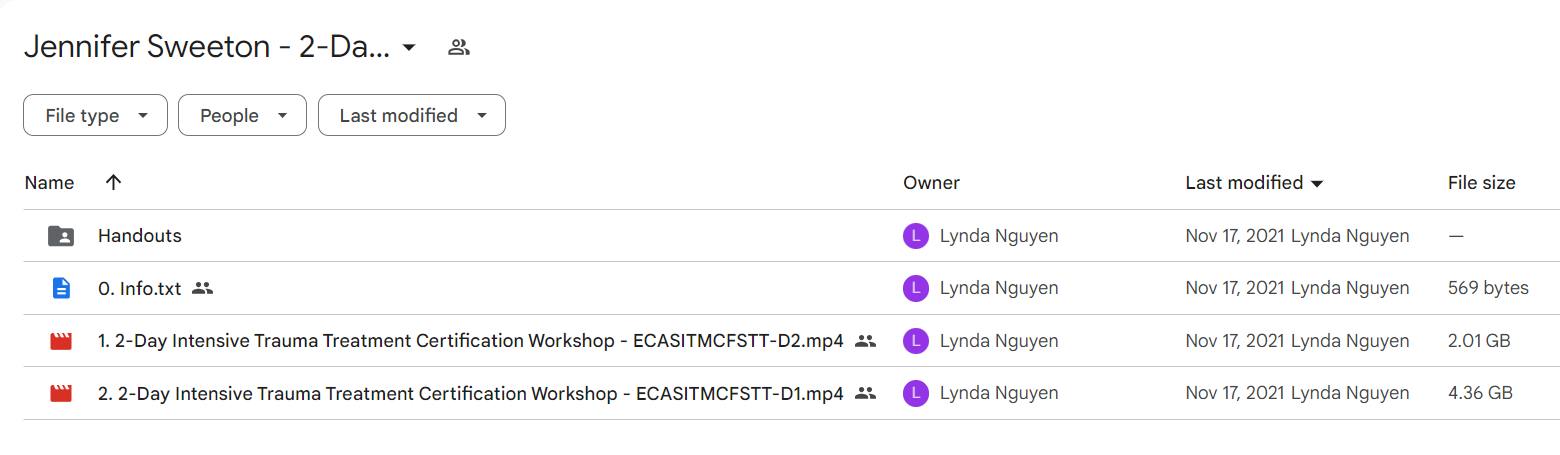Click the red video icon for ECASITMCFSTT-D2.mp4
The image size is (1560, 455).
(61, 341)
